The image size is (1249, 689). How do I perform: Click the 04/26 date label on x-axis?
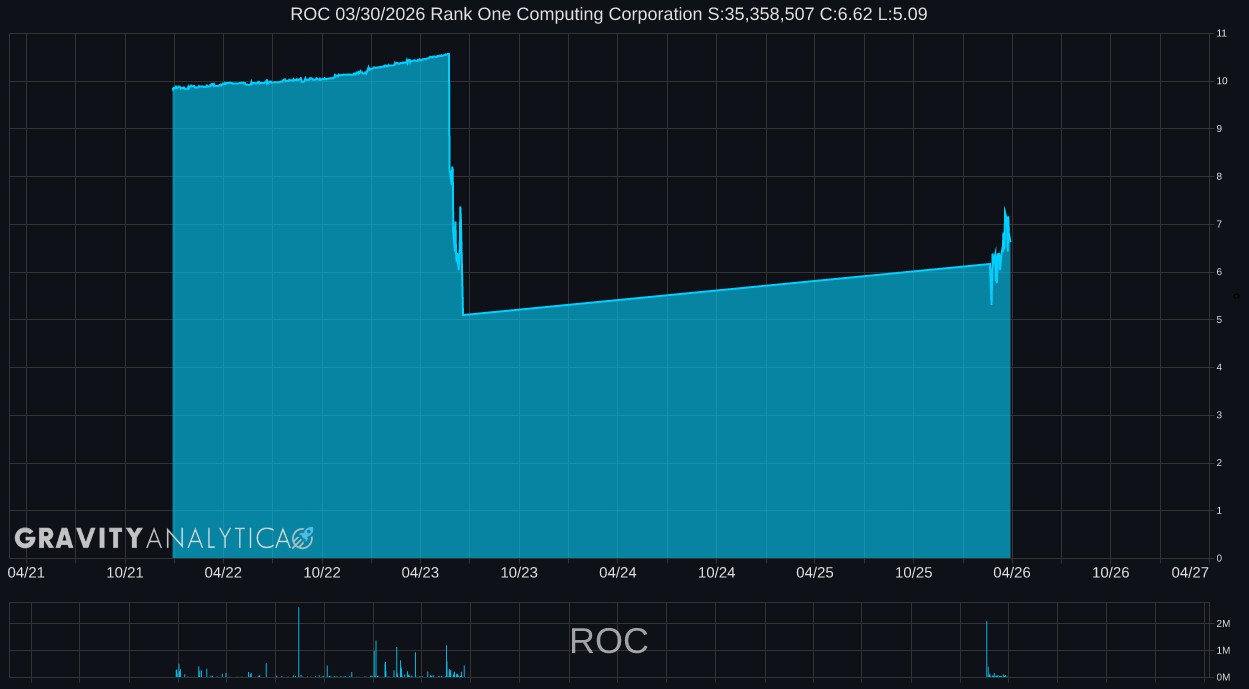(1012, 572)
